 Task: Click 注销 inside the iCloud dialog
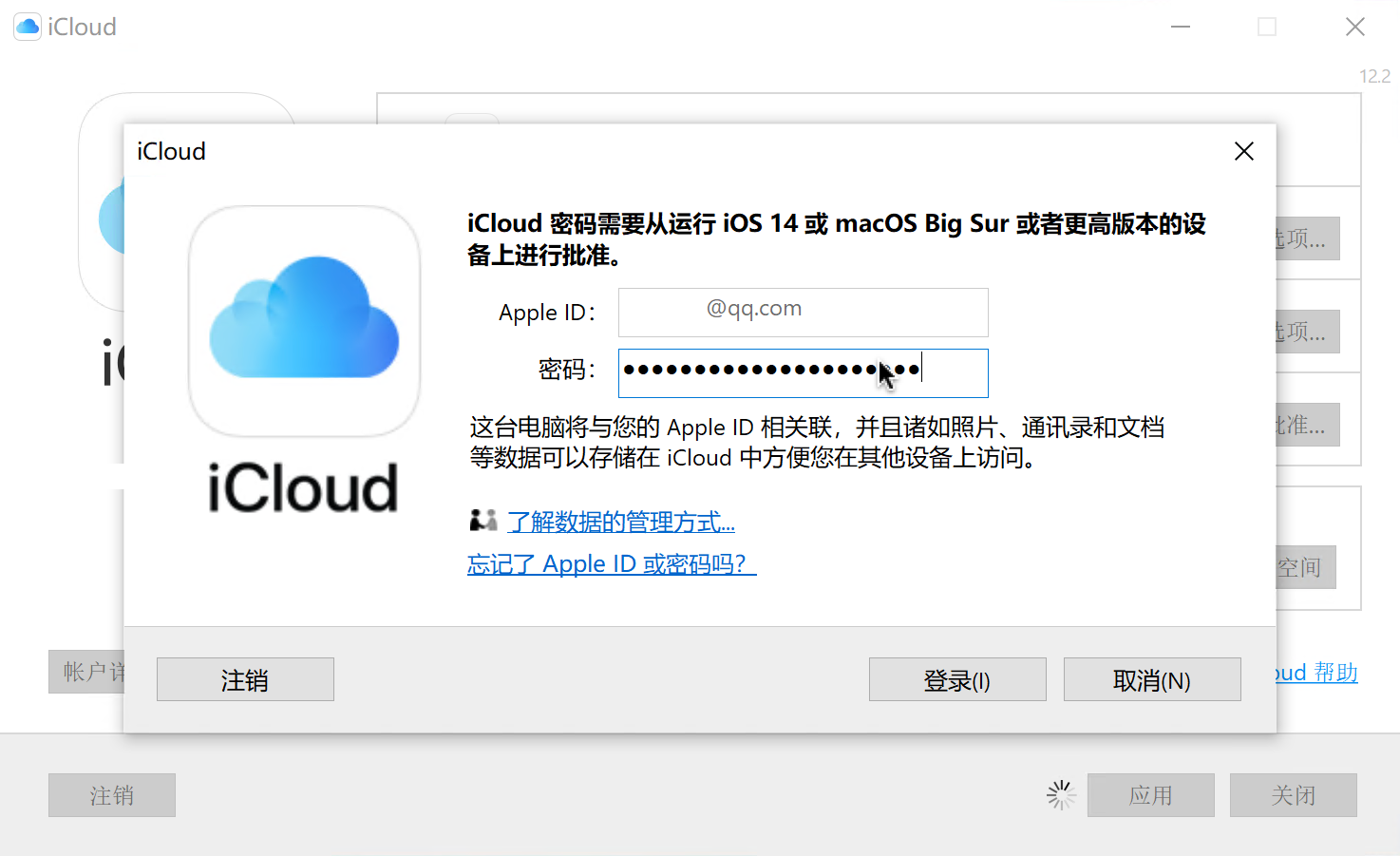[245, 679]
